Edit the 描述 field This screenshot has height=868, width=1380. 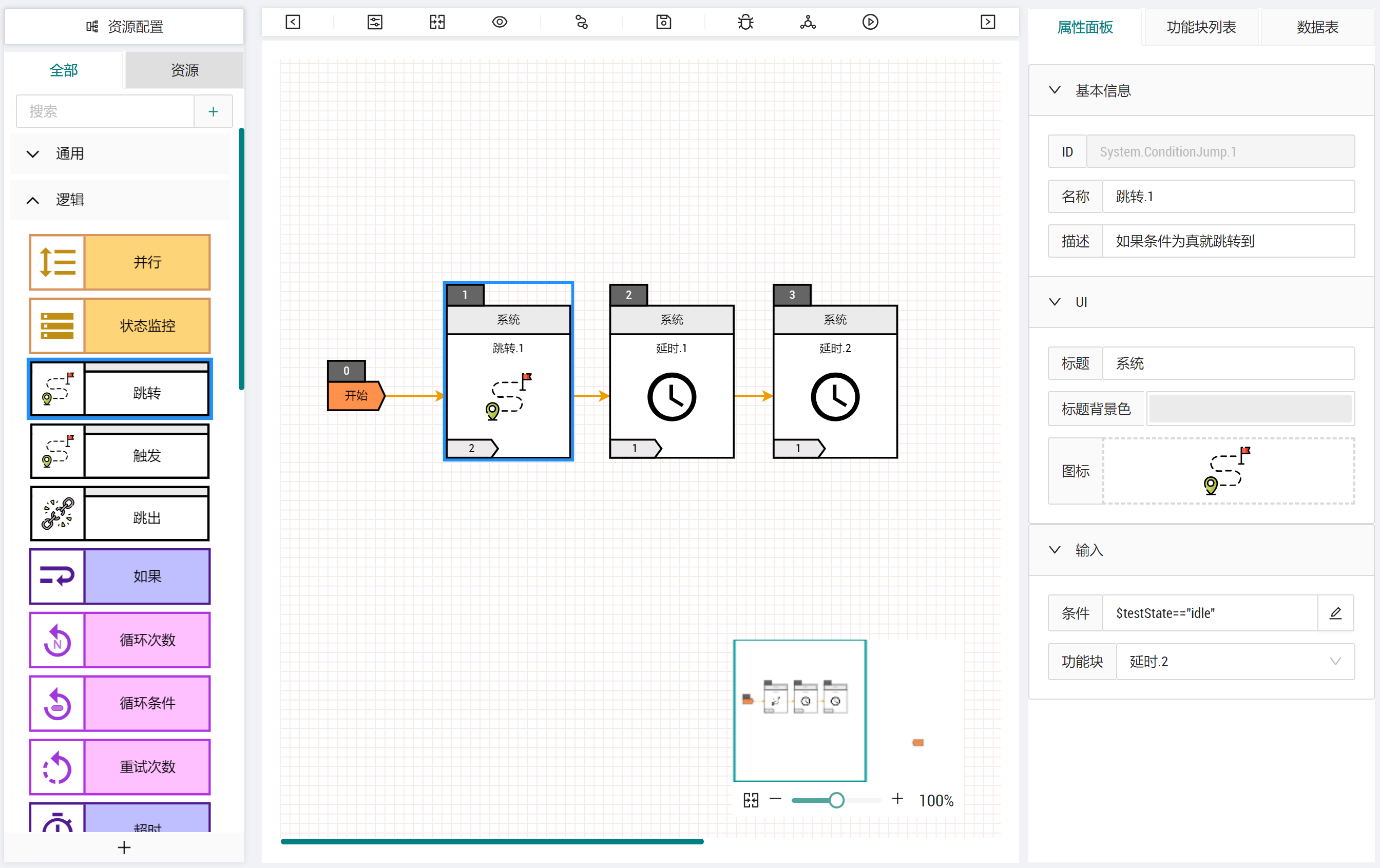(1229, 241)
